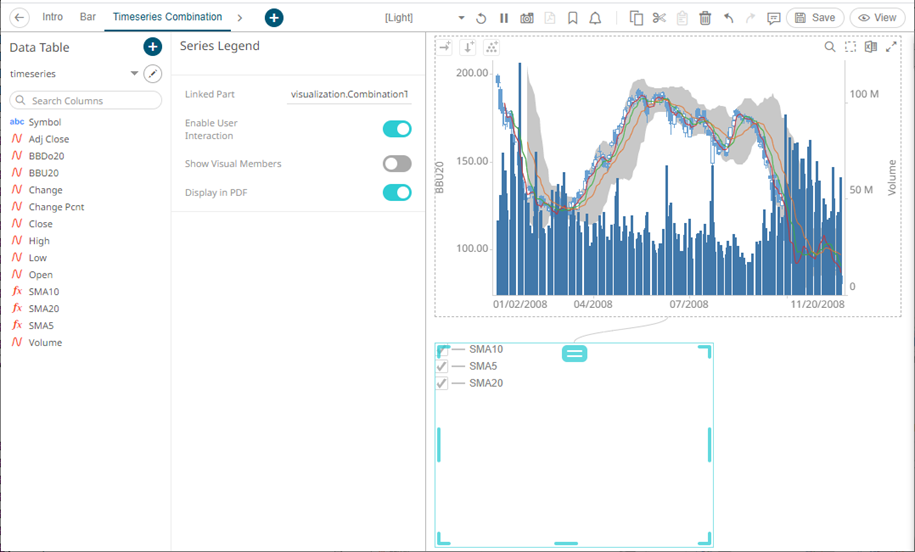Expand more tabs with the chevron arrow

click(x=239, y=18)
